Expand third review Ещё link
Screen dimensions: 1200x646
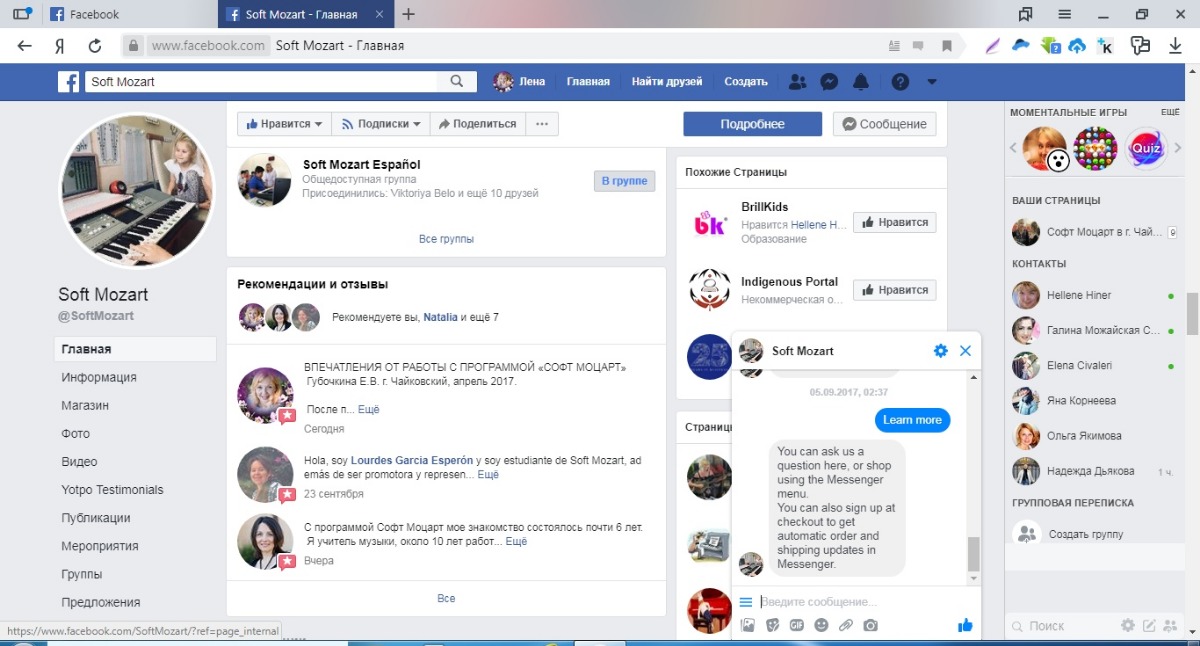(x=516, y=541)
